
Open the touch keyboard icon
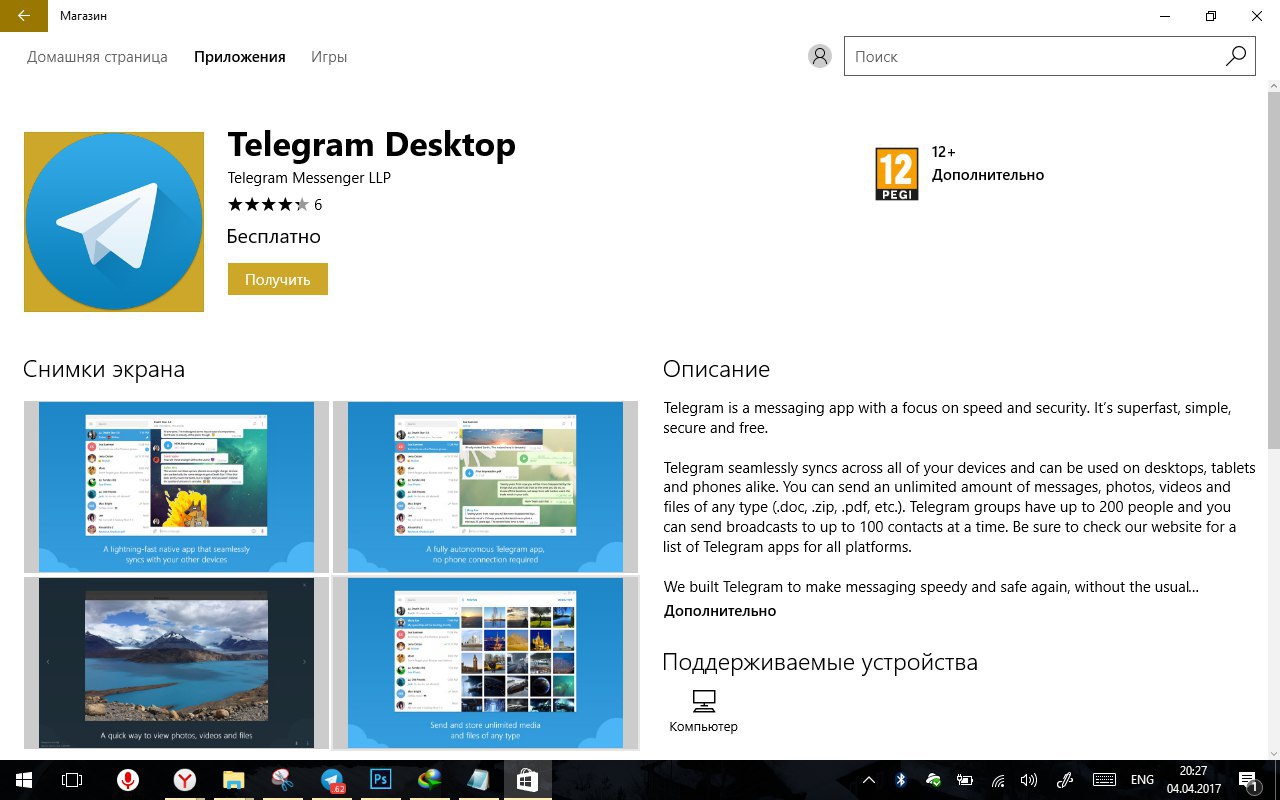point(1104,780)
